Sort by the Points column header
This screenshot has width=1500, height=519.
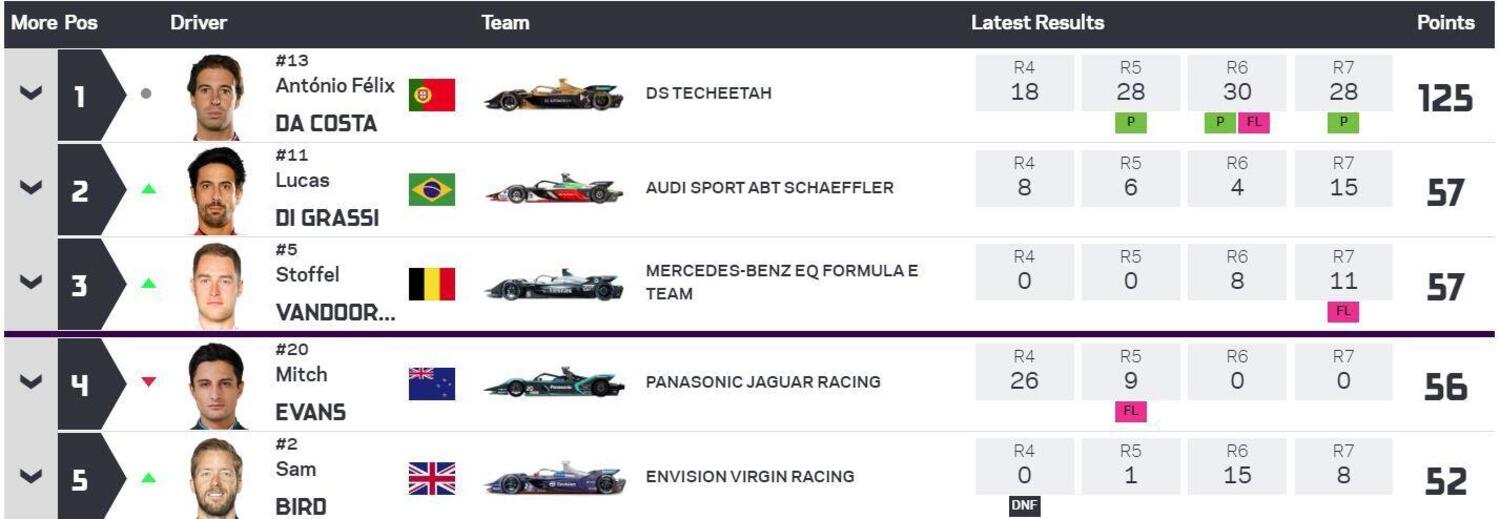[x=1445, y=23]
